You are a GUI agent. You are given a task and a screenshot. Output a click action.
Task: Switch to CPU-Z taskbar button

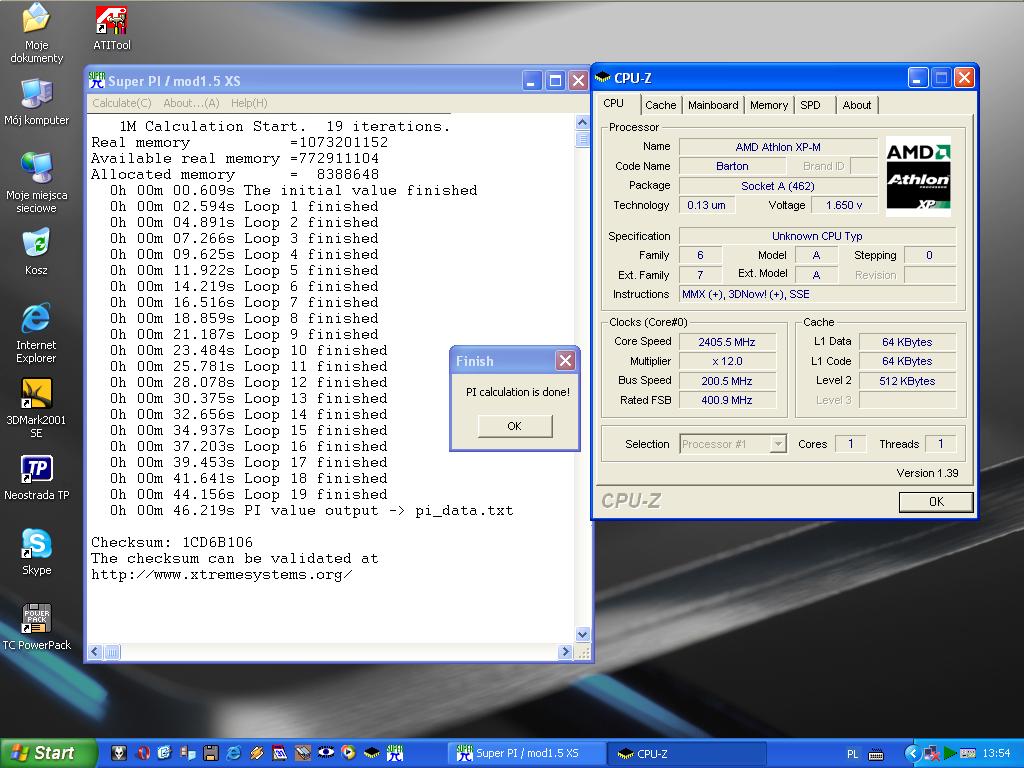tap(687, 754)
